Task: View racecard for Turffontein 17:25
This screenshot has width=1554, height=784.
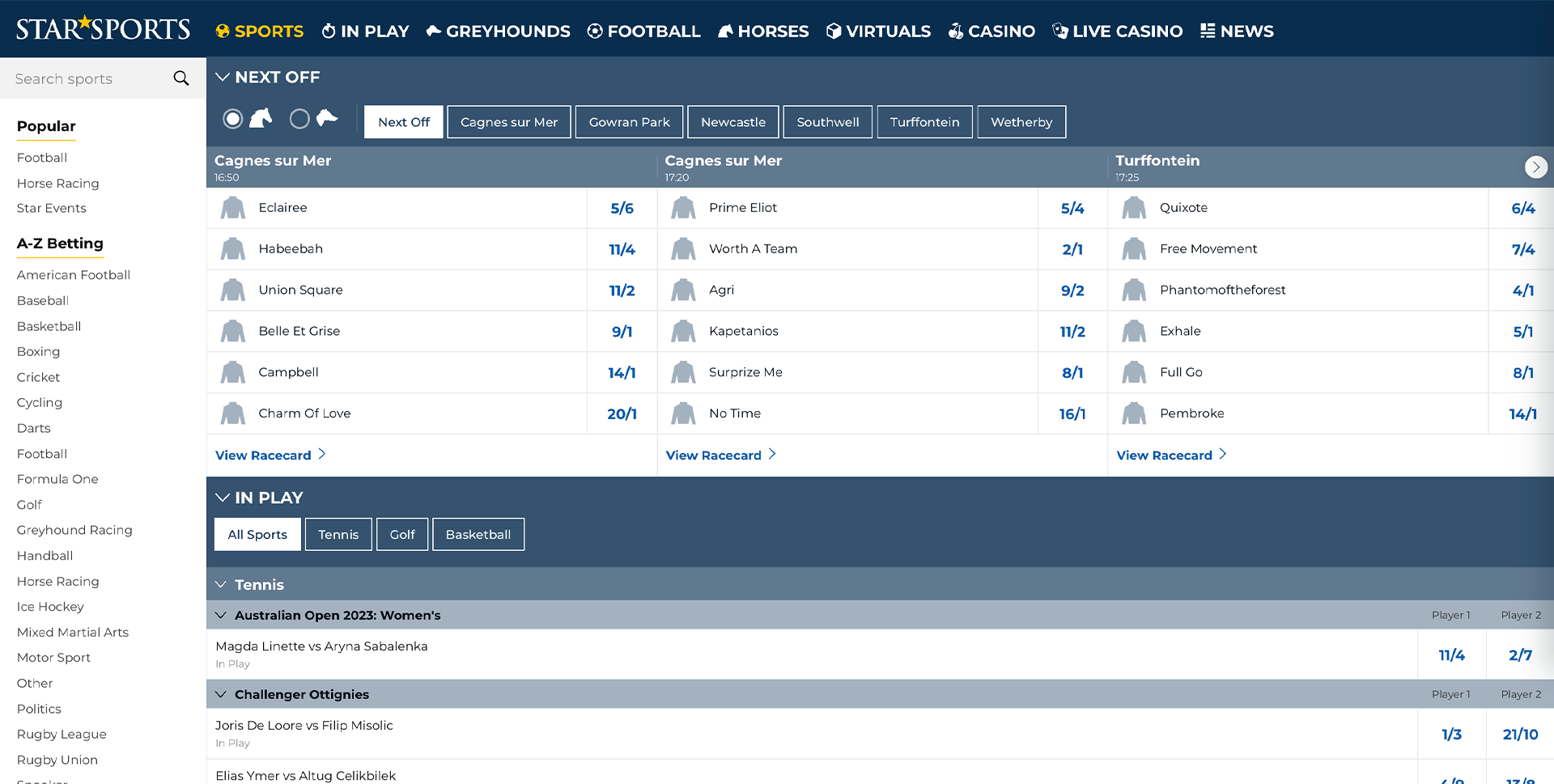Action: coord(1172,455)
